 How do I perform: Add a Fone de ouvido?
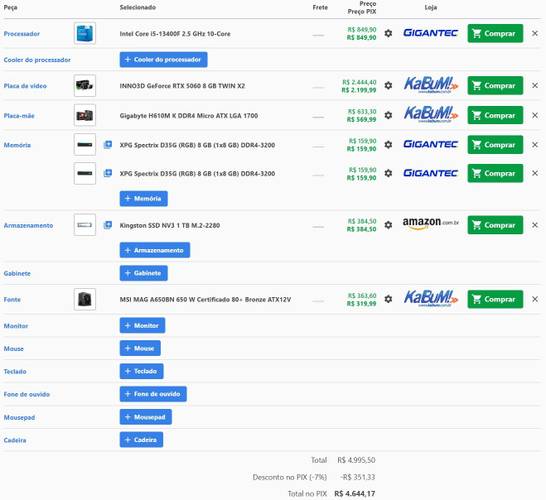tap(153, 394)
